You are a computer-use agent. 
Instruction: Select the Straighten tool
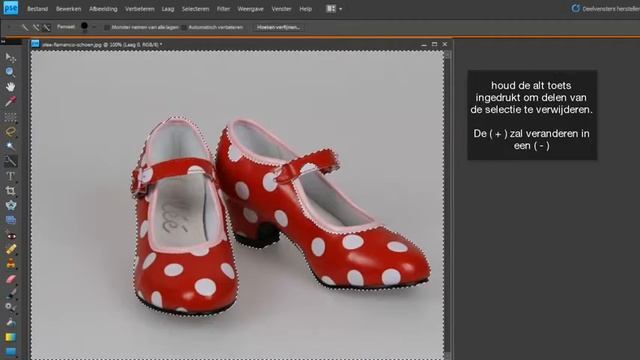(x=10, y=220)
